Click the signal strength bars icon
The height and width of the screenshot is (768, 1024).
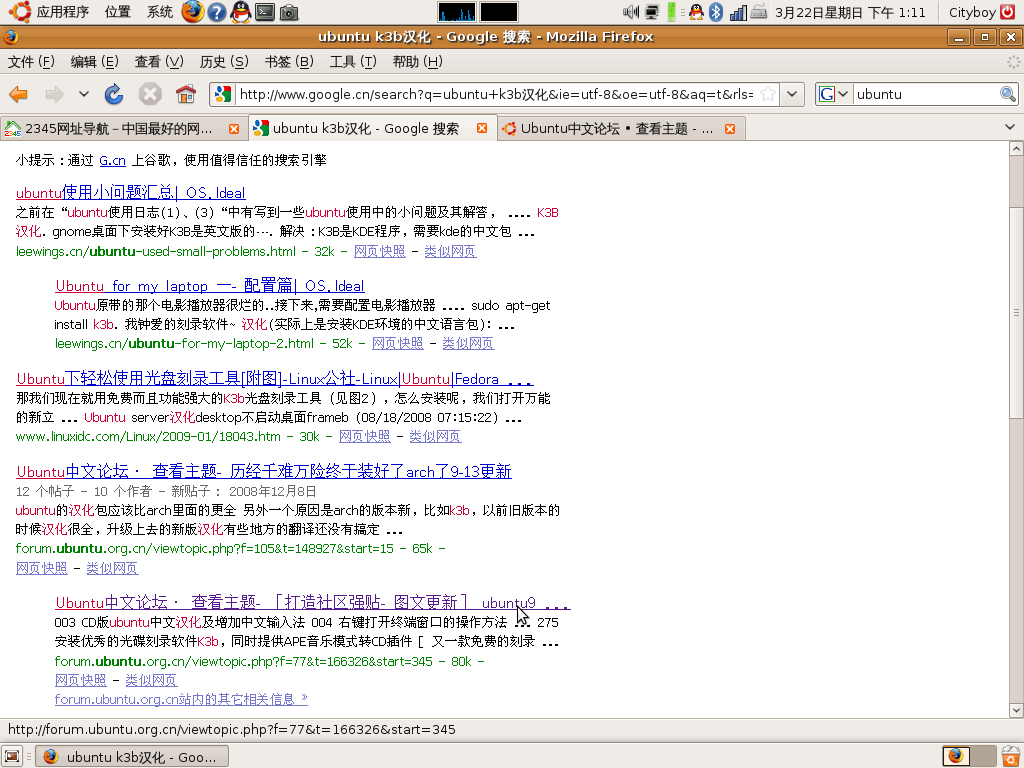738,12
